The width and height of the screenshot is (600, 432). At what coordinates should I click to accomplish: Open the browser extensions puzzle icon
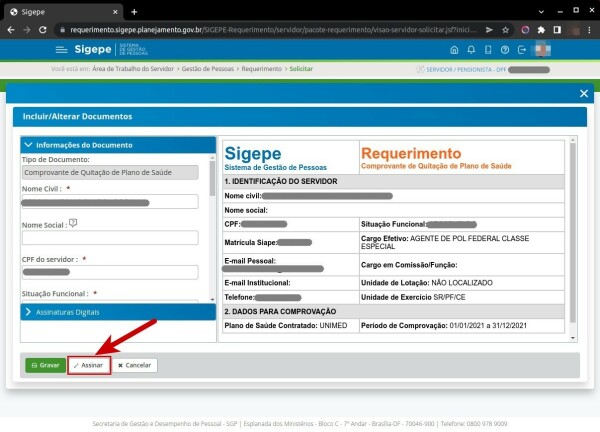(x=541, y=30)
